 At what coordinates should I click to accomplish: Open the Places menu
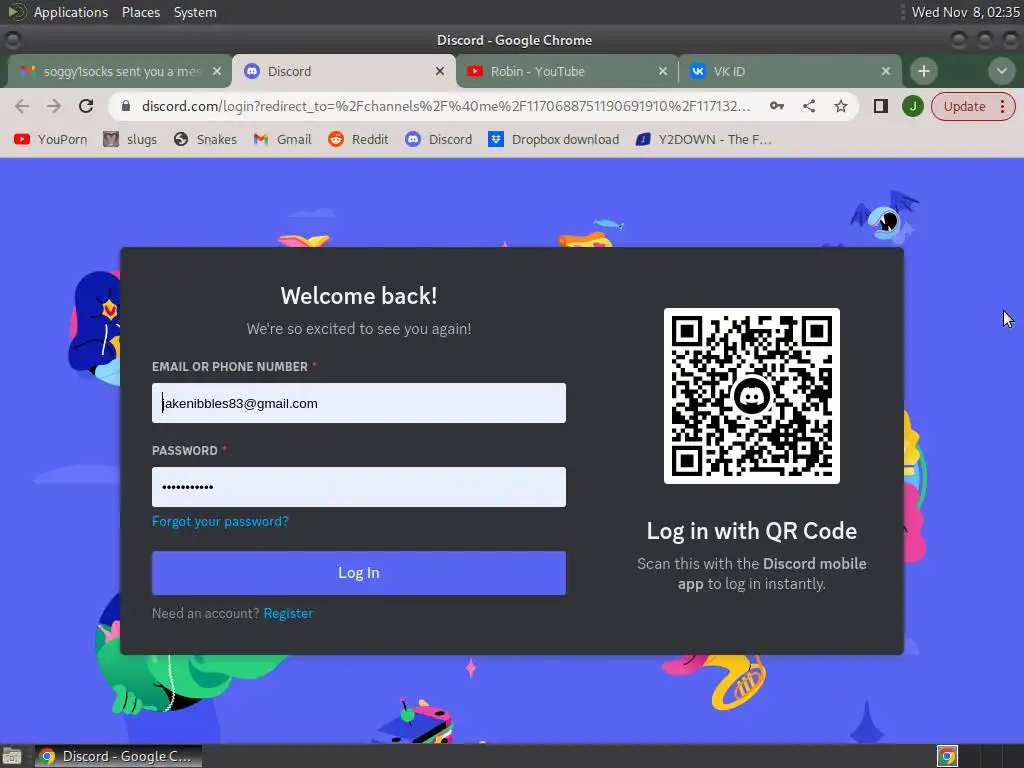pyautogui.click(x=140, y=12)
